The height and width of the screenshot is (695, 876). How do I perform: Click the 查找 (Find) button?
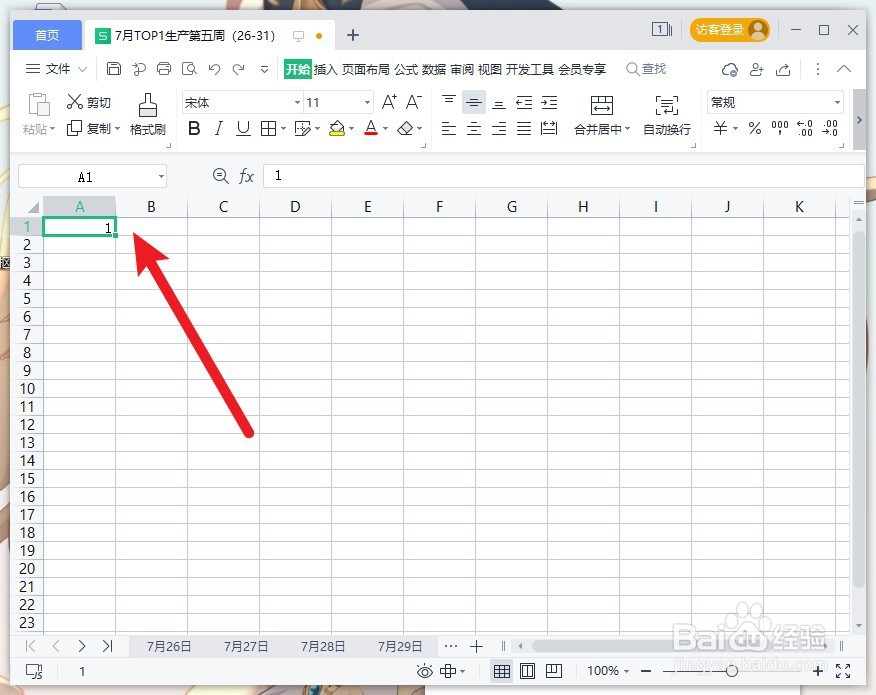646,69
